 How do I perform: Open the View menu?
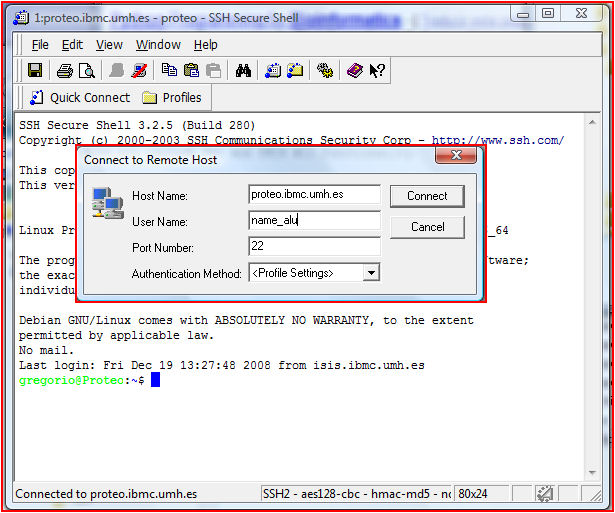pos(109,45)
